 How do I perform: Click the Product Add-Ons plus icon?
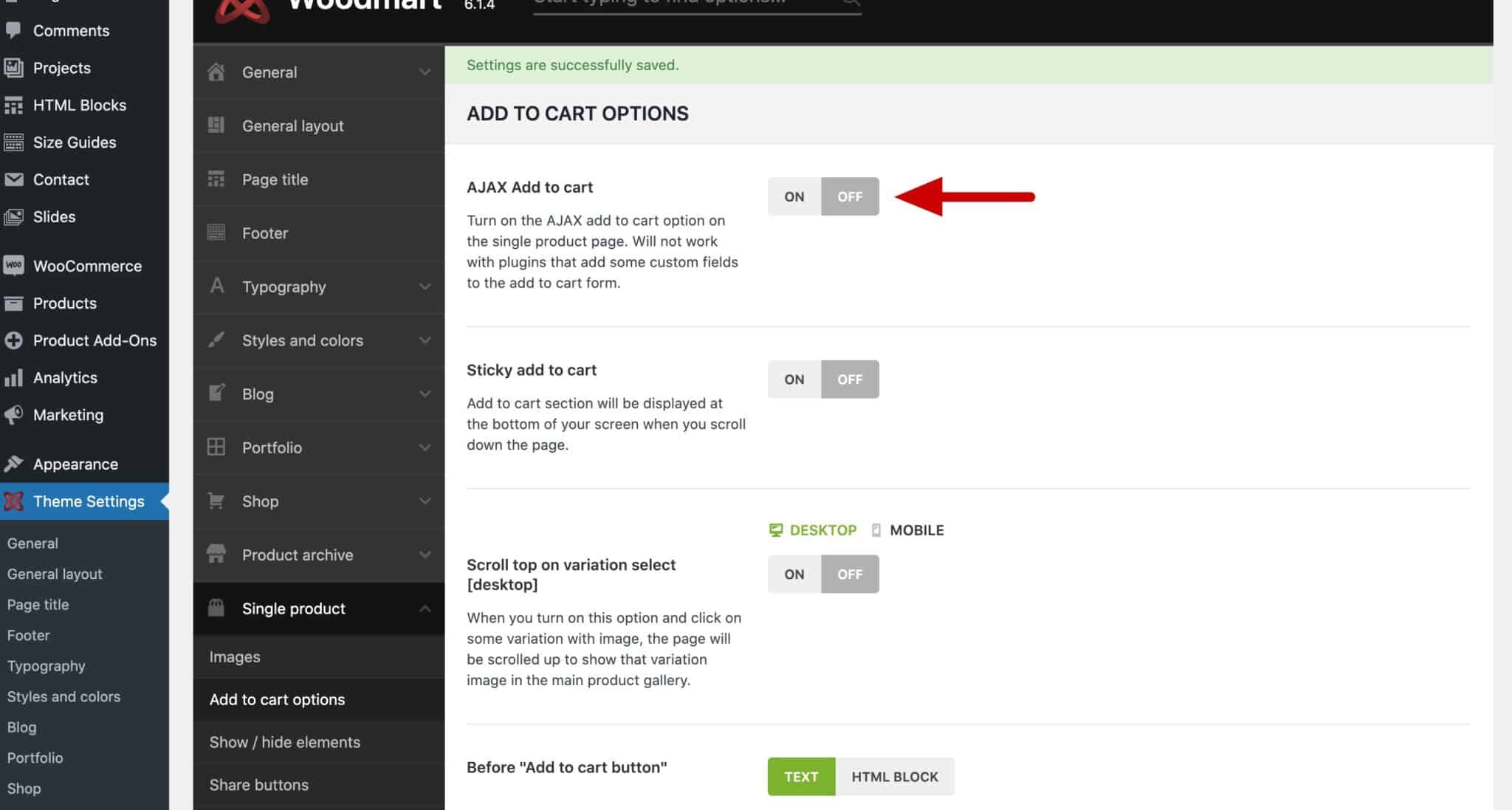click(x=15, y=340)
